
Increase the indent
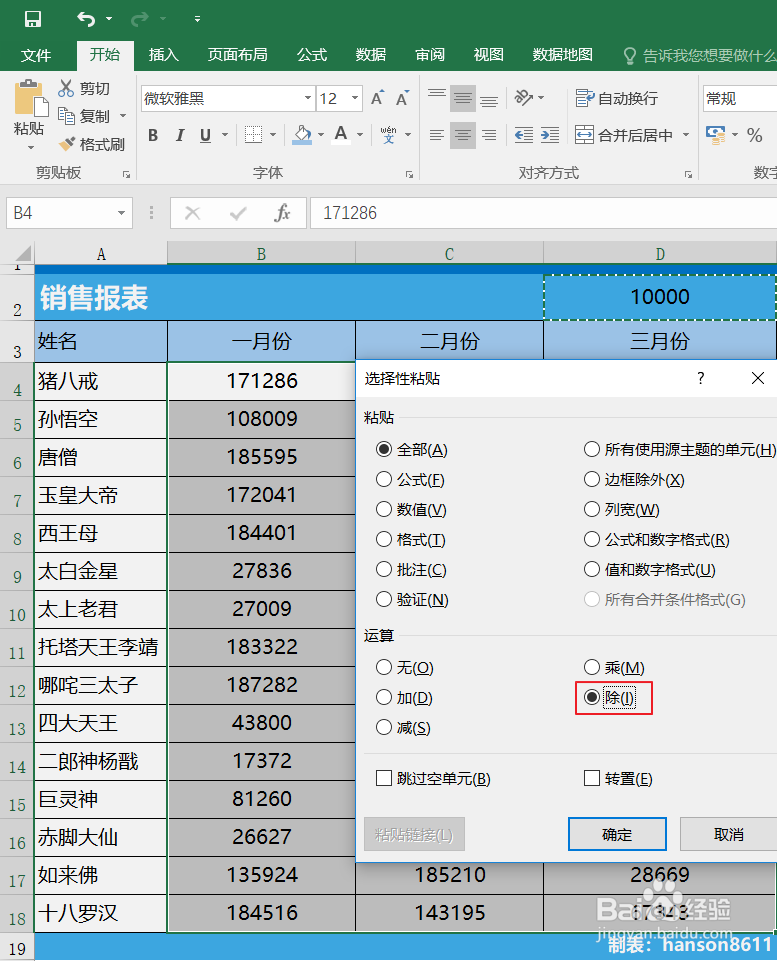coord(550,135)
